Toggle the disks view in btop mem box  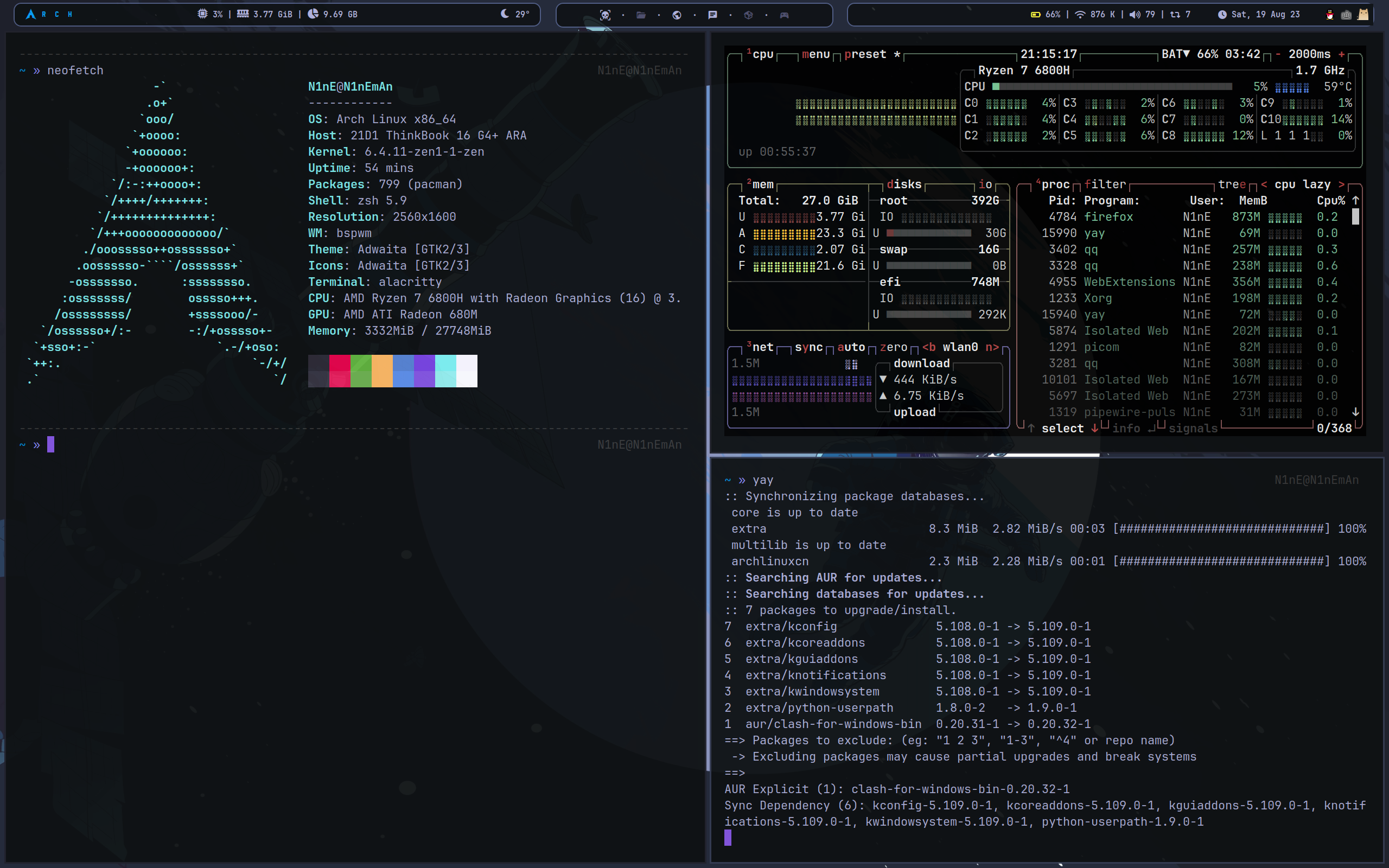(904, 184)
